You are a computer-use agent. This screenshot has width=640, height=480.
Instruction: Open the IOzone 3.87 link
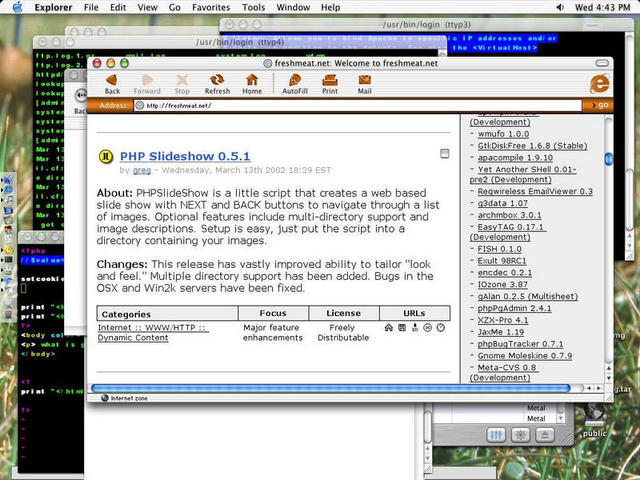pyautogui.click(x=502, y=284)
